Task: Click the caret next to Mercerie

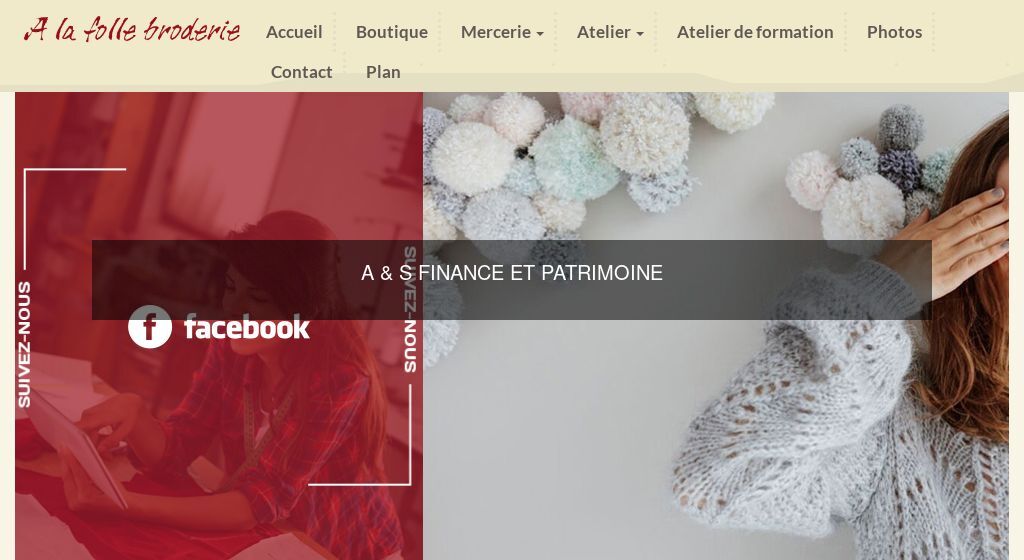Action: pos(540,34)
